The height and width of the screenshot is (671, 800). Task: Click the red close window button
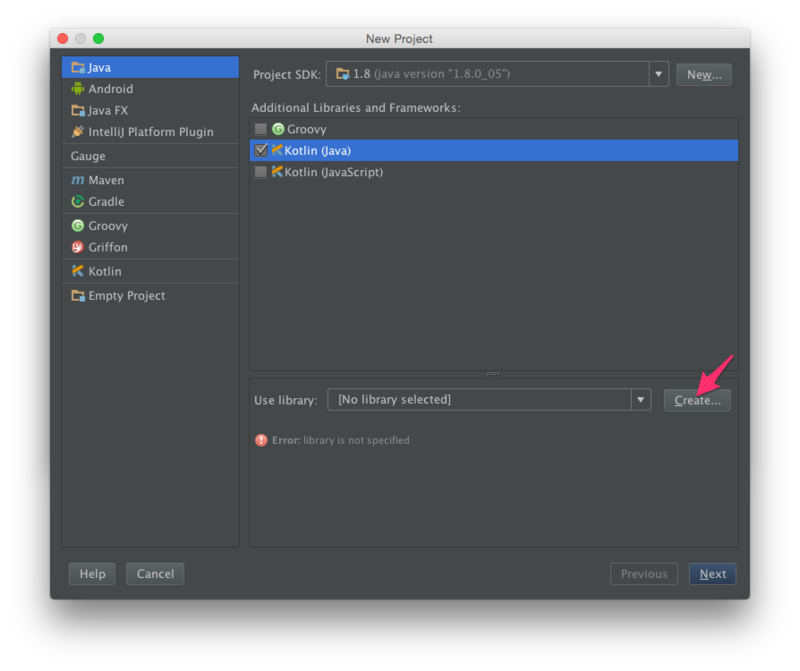click(x=63, y=38)
